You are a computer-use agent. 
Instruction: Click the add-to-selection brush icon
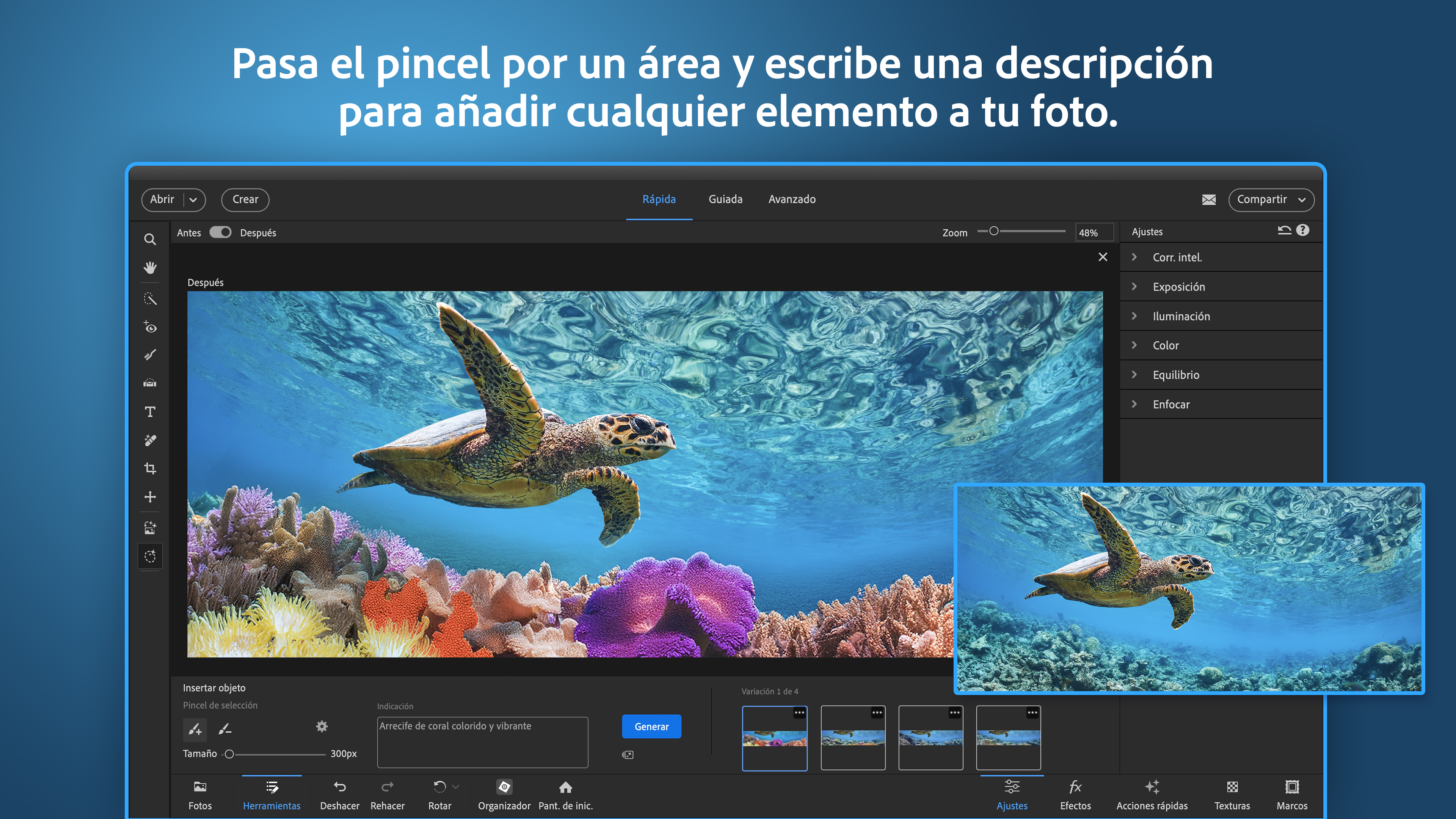[195, 729]
